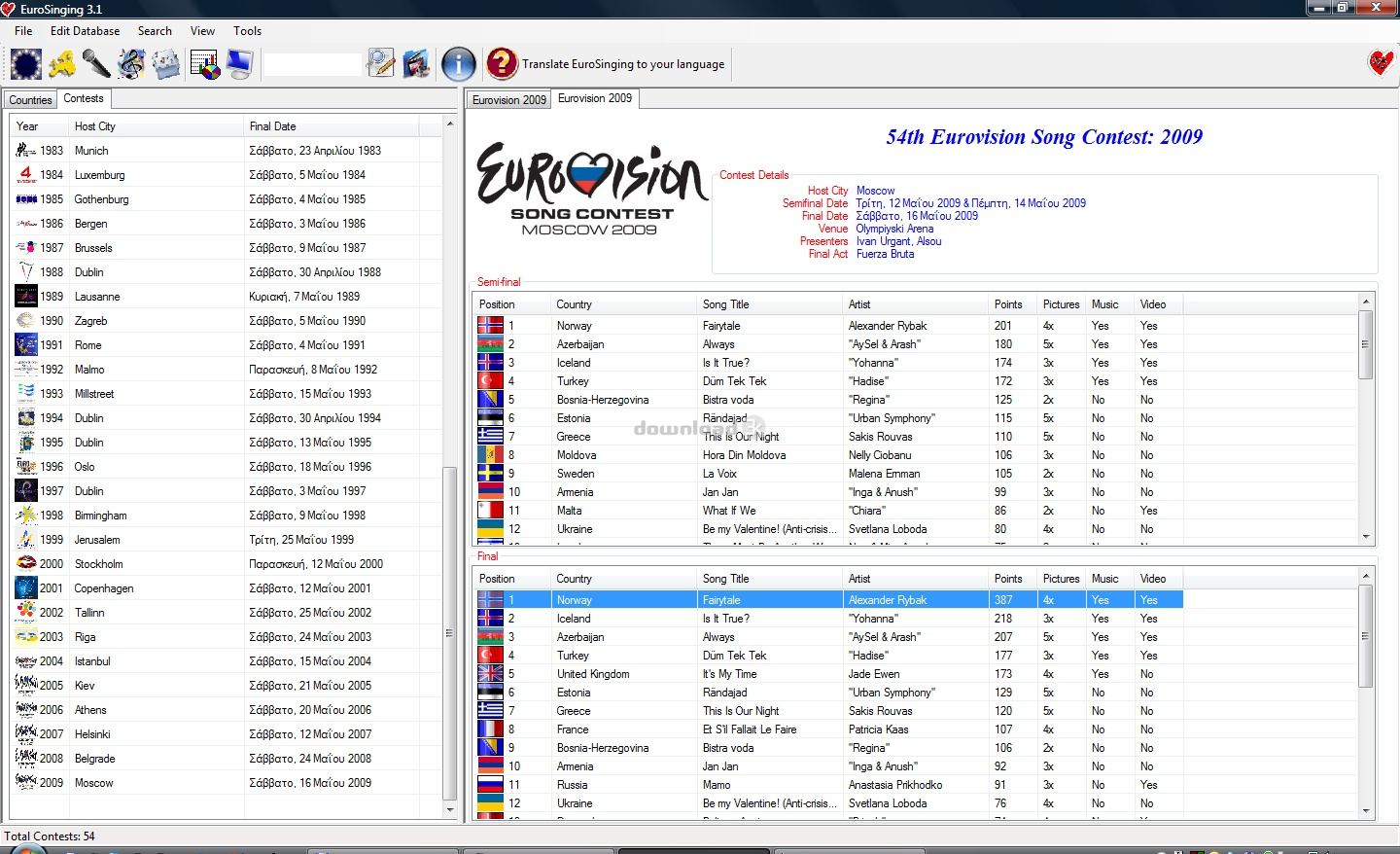Viewport: 1400px width, 854px height.
Task: Sort Semi-final table by Points header
Action: [1012, 304]
